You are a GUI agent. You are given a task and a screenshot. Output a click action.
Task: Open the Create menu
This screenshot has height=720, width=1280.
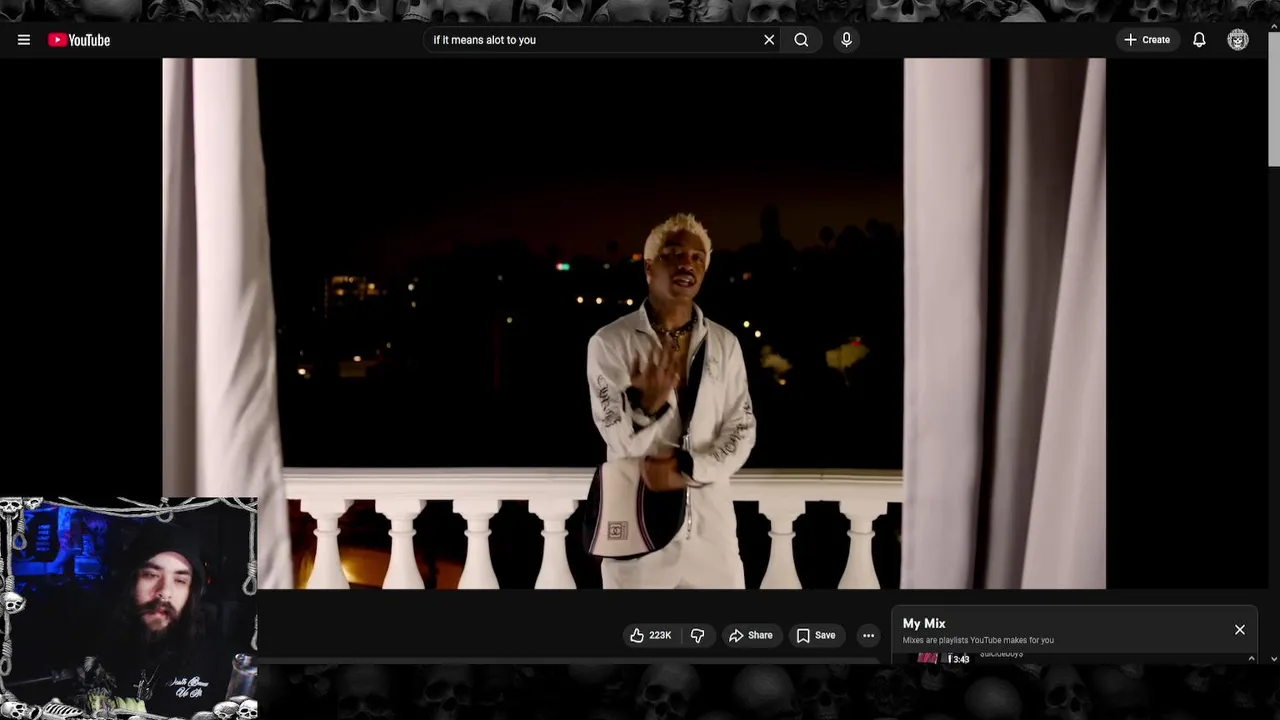coord(1147,40)
